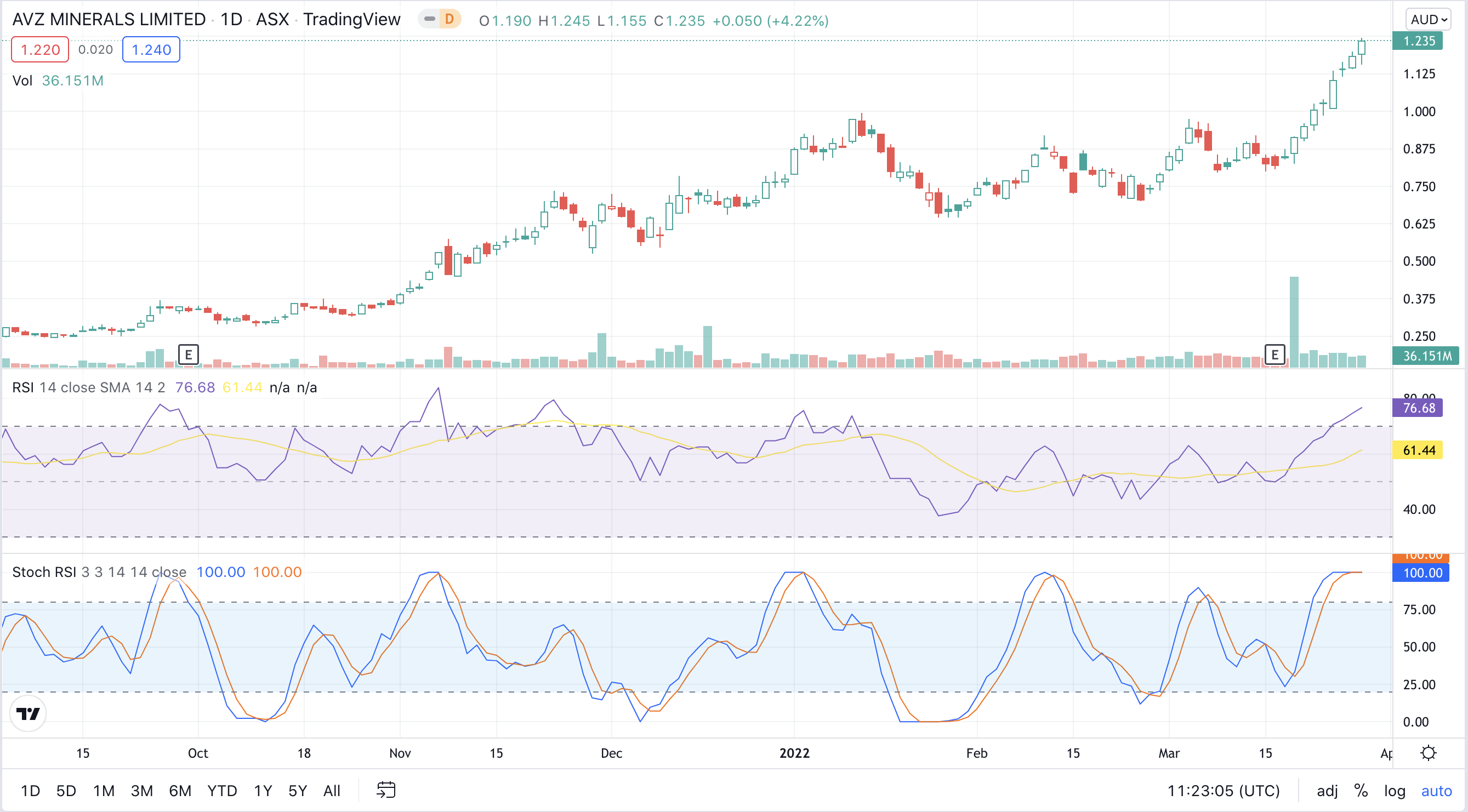The image size is (1468, 812).
Task: Click the blue 1.240 buy price button
Action: point(151,49)
